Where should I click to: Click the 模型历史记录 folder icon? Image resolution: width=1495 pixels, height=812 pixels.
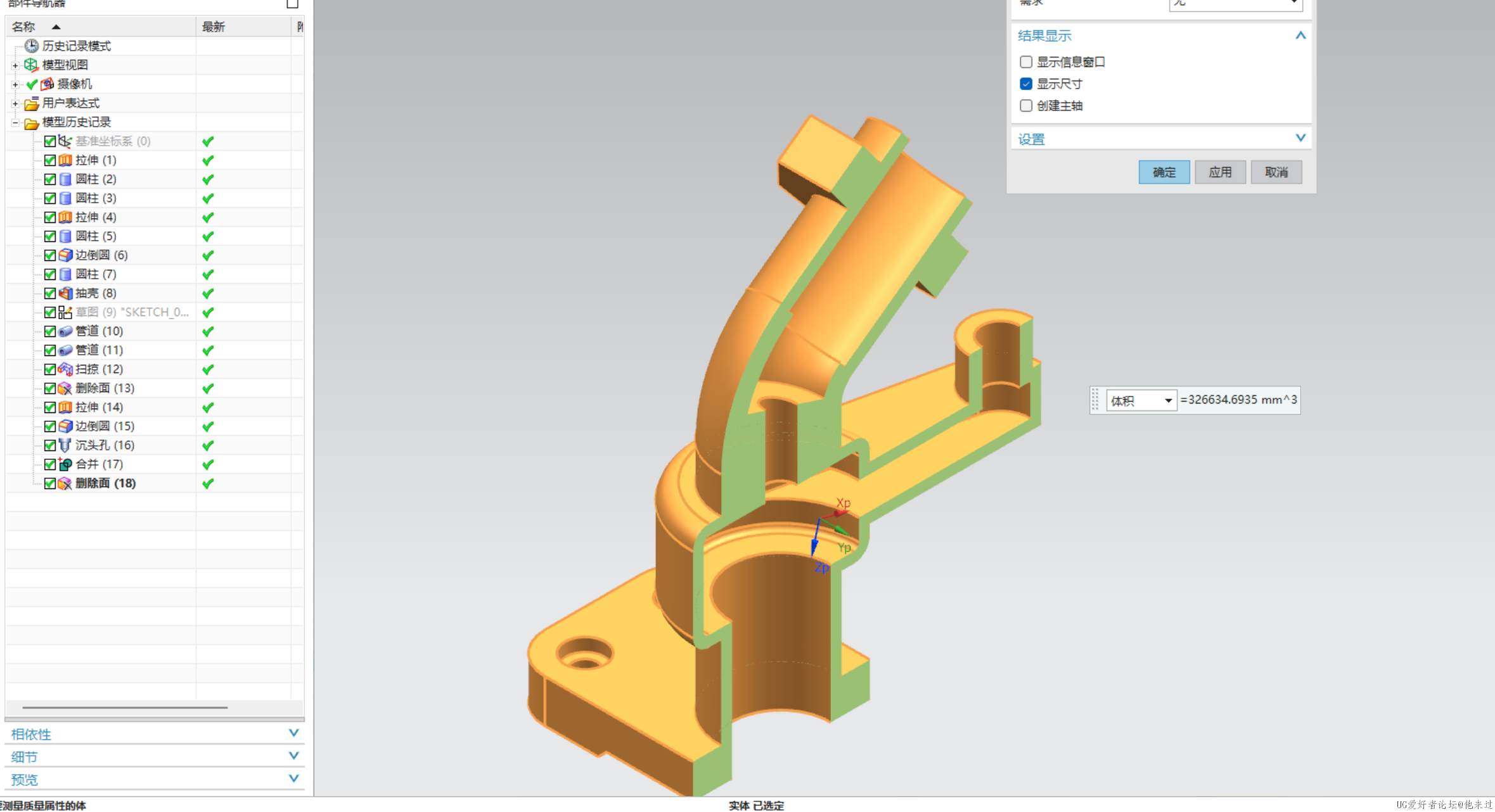[x=31, y=122]
